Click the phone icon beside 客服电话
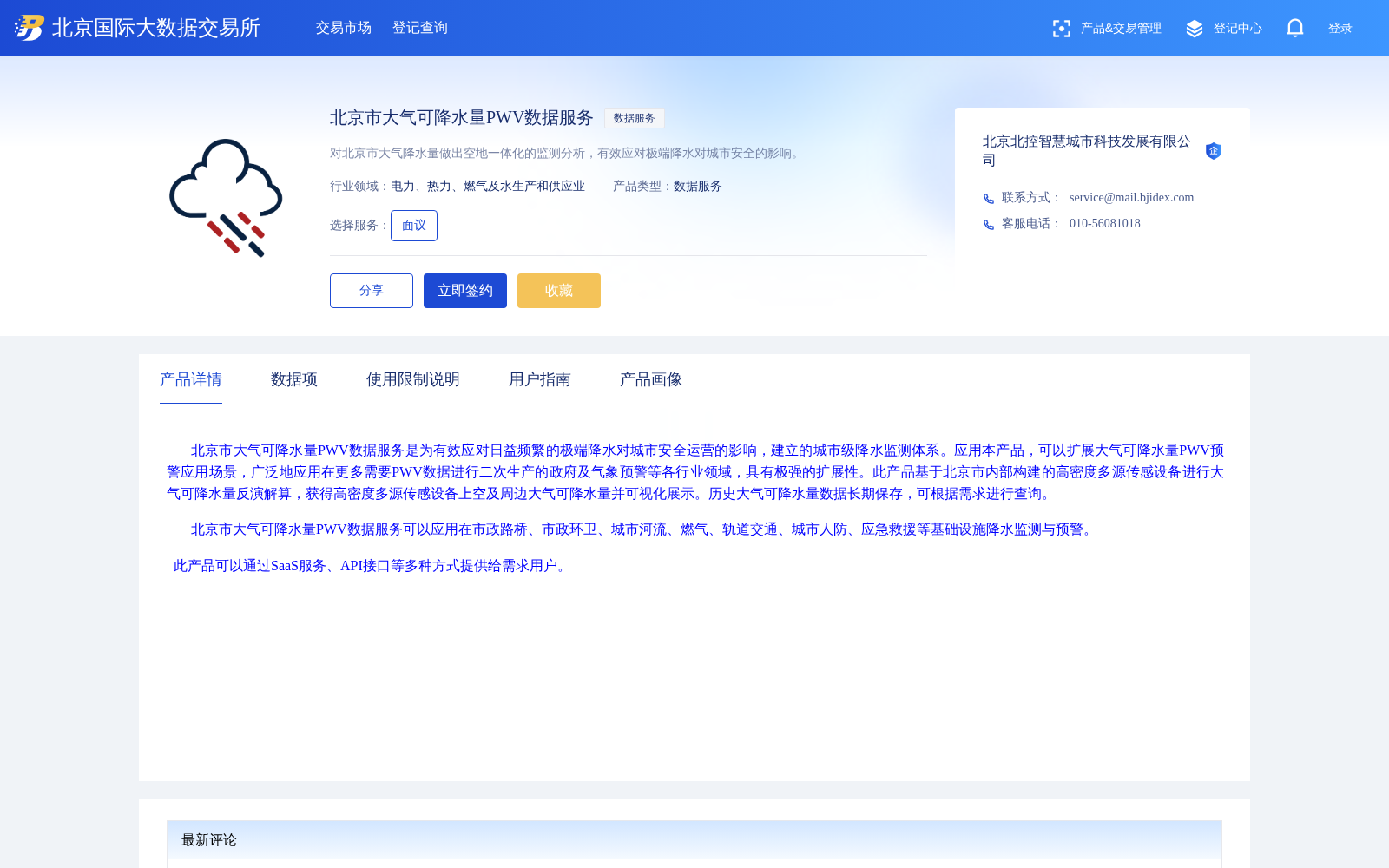This screenshot has width=1389, height=868. pyautogui.click(x=989, y=225)
